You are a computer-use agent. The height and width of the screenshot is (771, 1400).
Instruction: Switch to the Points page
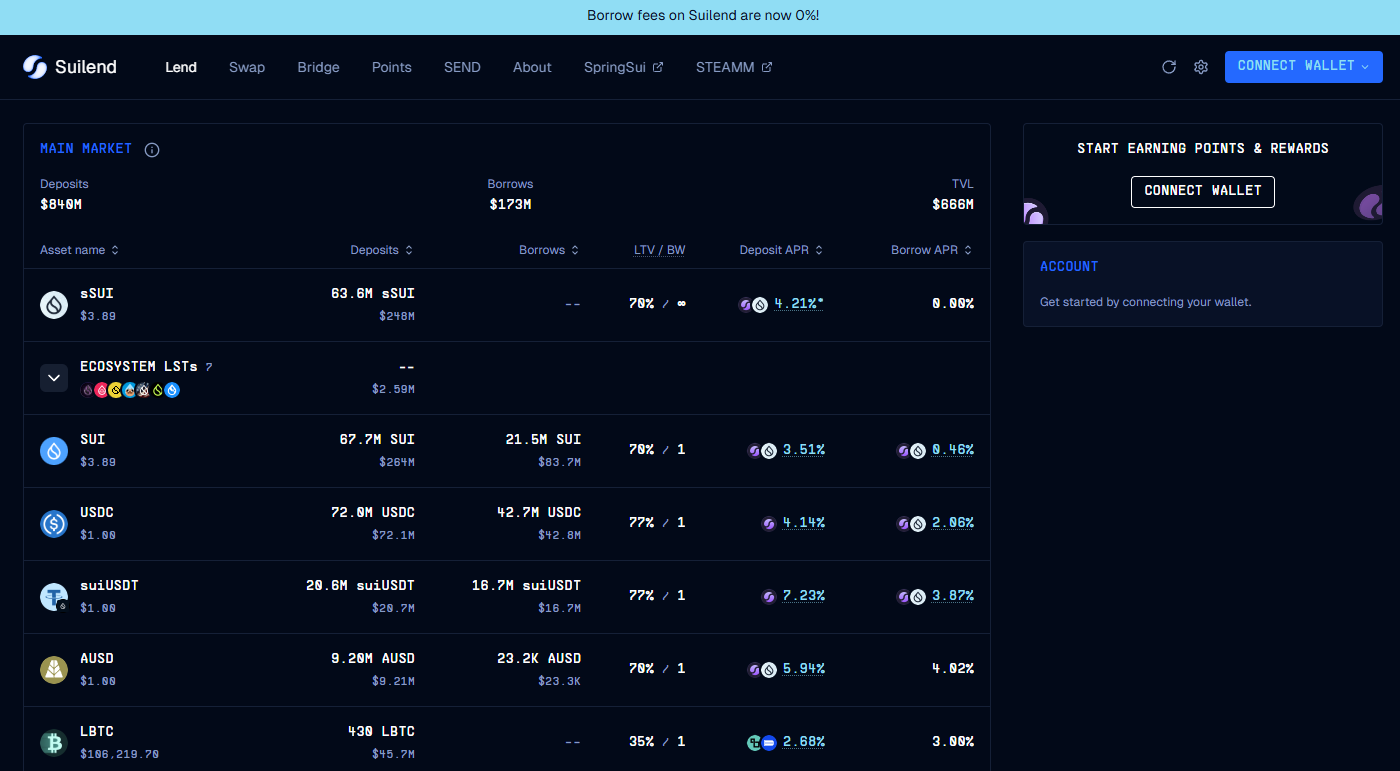392,67
